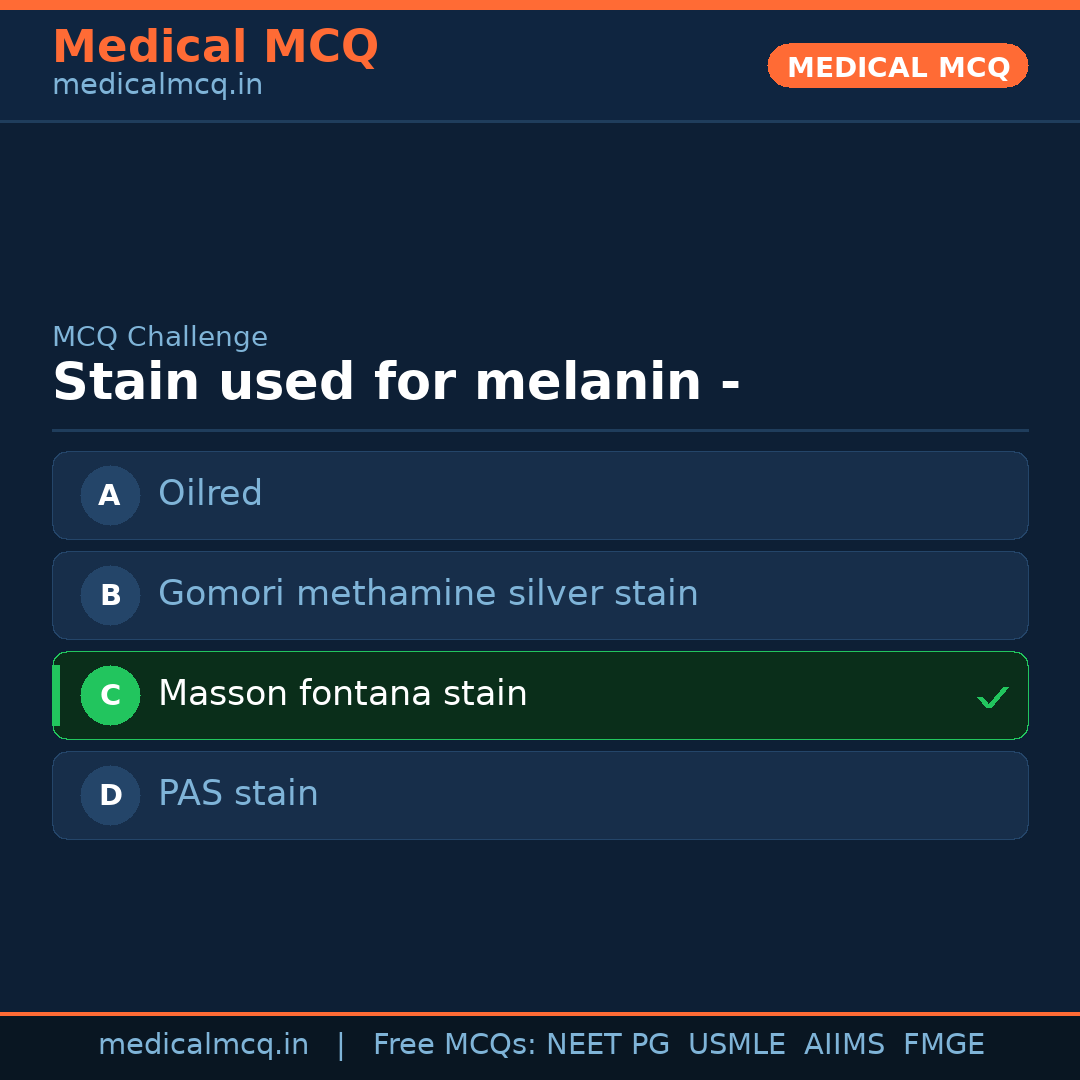
Task: Click the green C option letter badge
Action: (110, 695)
